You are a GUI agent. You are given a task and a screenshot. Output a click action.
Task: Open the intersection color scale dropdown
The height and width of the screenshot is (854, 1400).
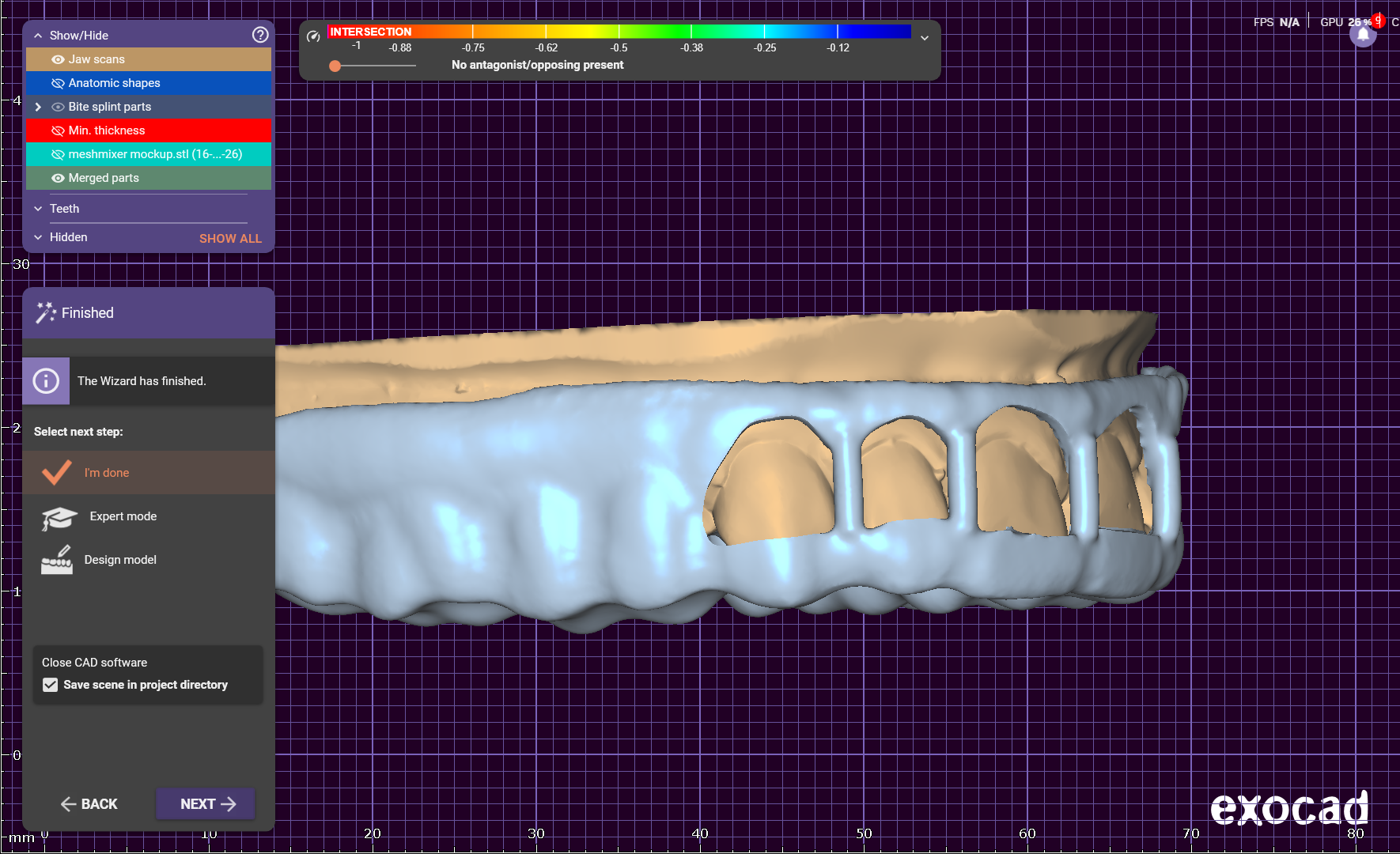(x=924, y=38)
